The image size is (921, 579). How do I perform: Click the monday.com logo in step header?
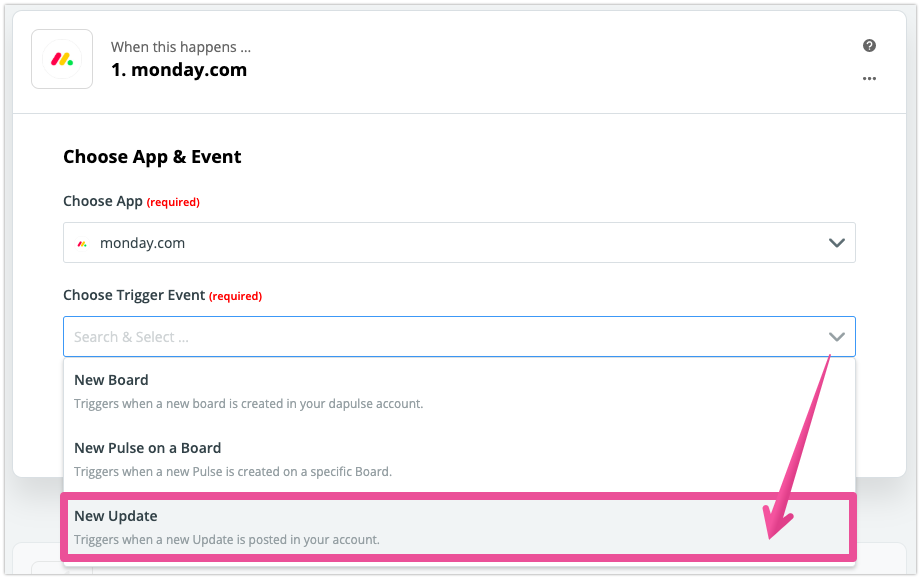62,59
